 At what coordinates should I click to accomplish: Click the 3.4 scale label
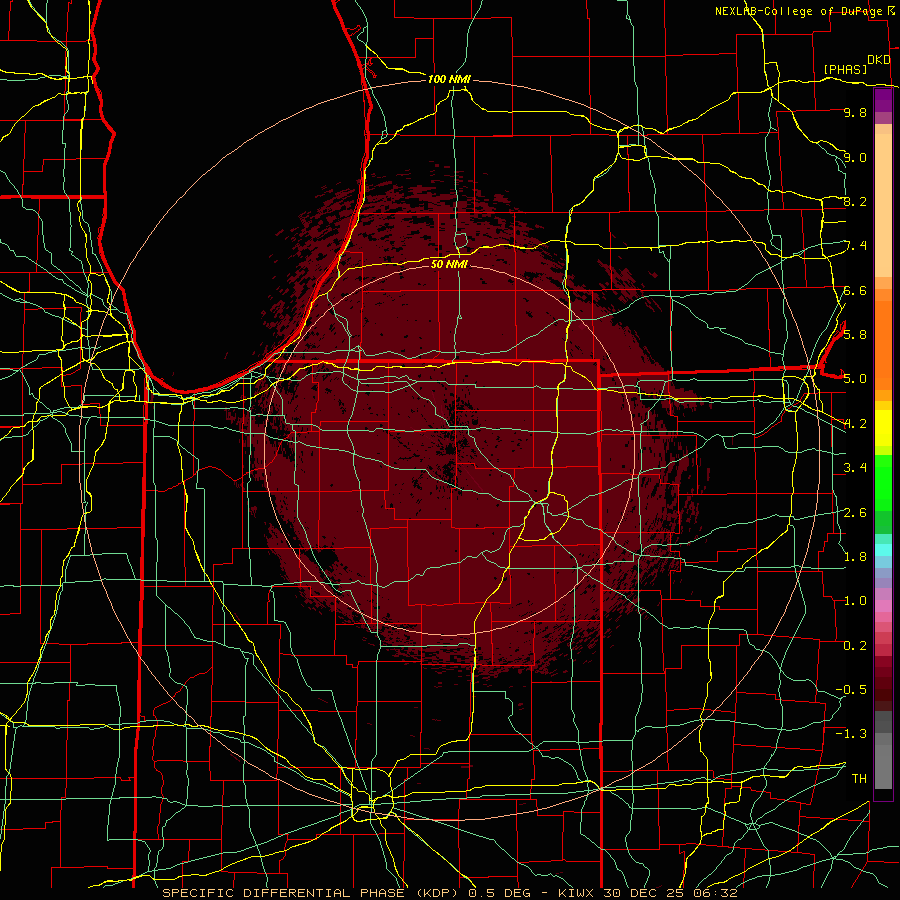pyautogui.click(x=855, y=467)
